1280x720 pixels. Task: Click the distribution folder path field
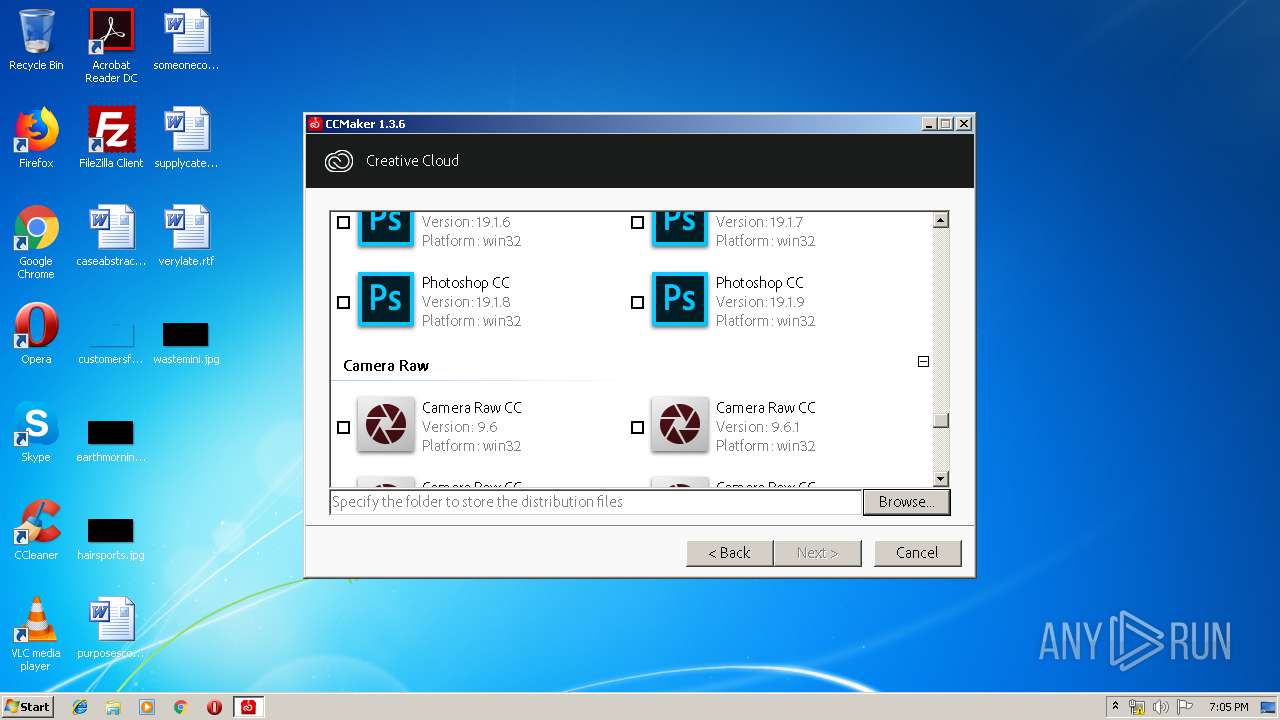point(596,502)
